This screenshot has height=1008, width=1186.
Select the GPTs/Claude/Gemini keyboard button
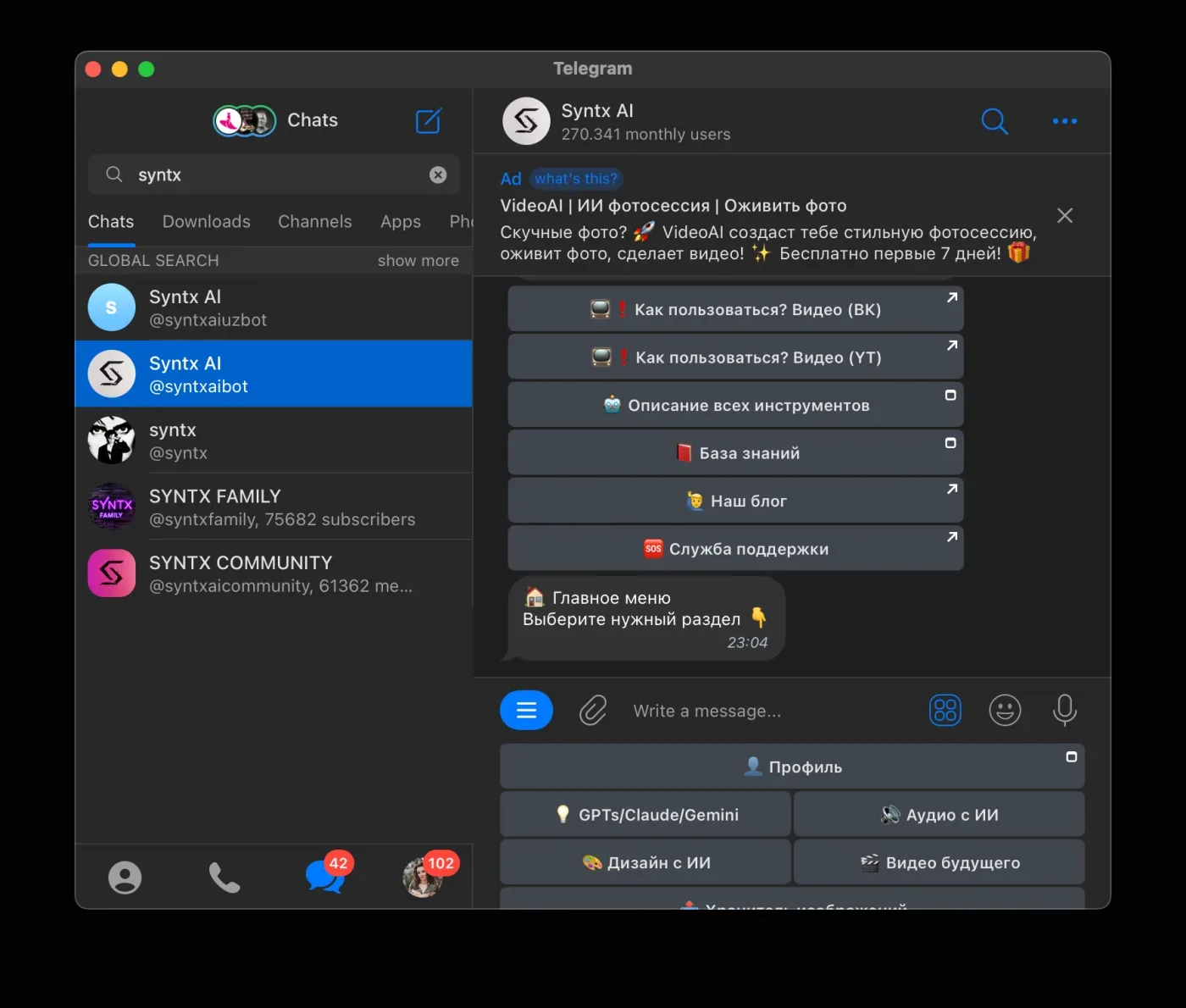coord(646,815)
